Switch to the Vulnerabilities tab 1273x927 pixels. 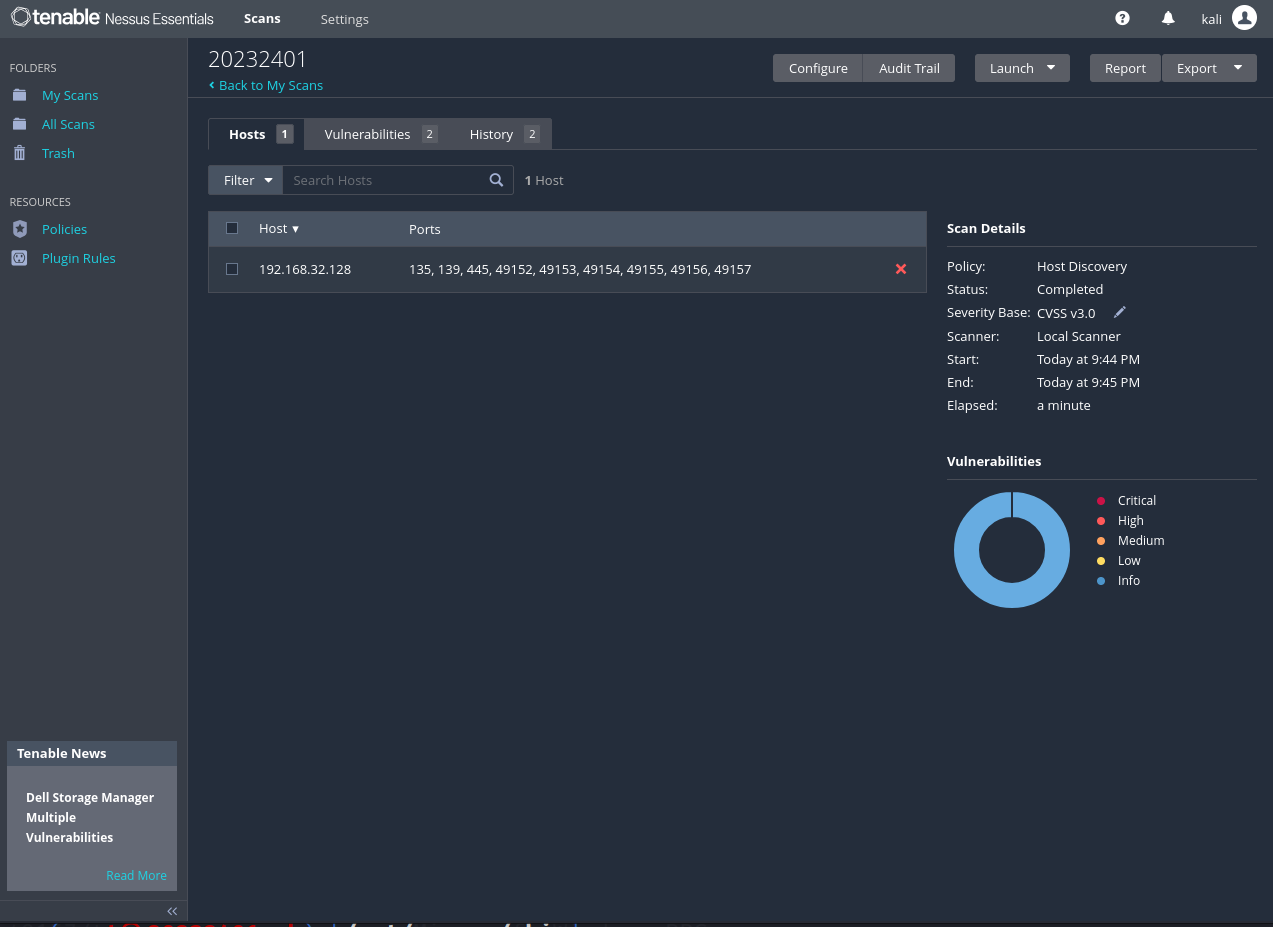(x=380, y=134)
